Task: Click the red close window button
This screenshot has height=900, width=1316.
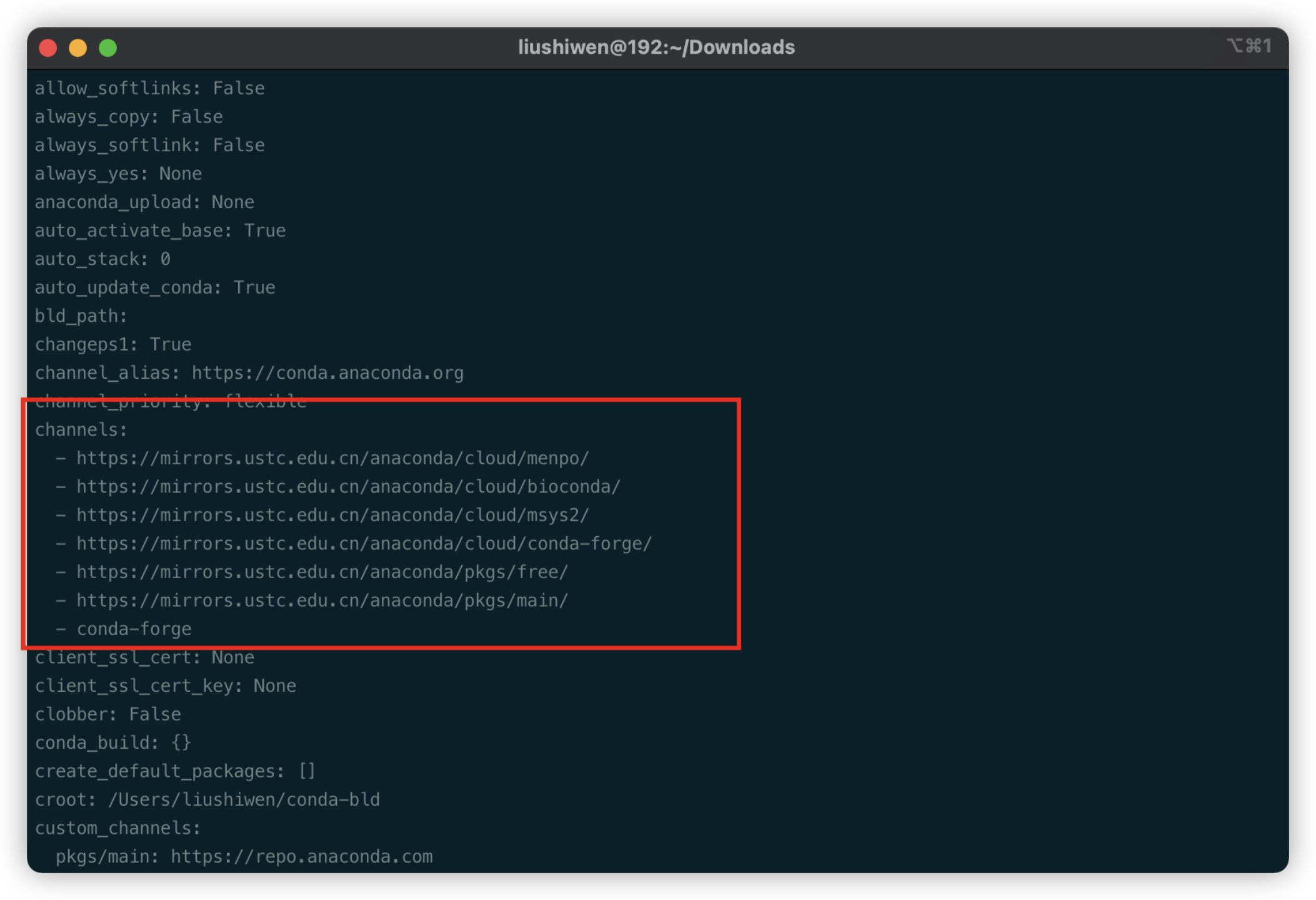Action: 48,48
